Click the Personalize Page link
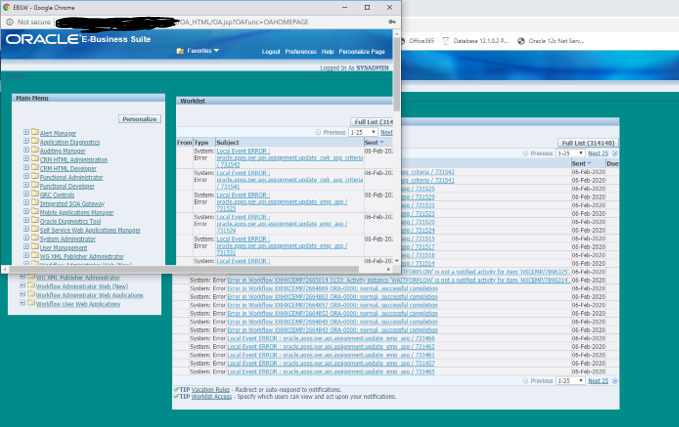 pyautogui.click(x=362, y=52)
